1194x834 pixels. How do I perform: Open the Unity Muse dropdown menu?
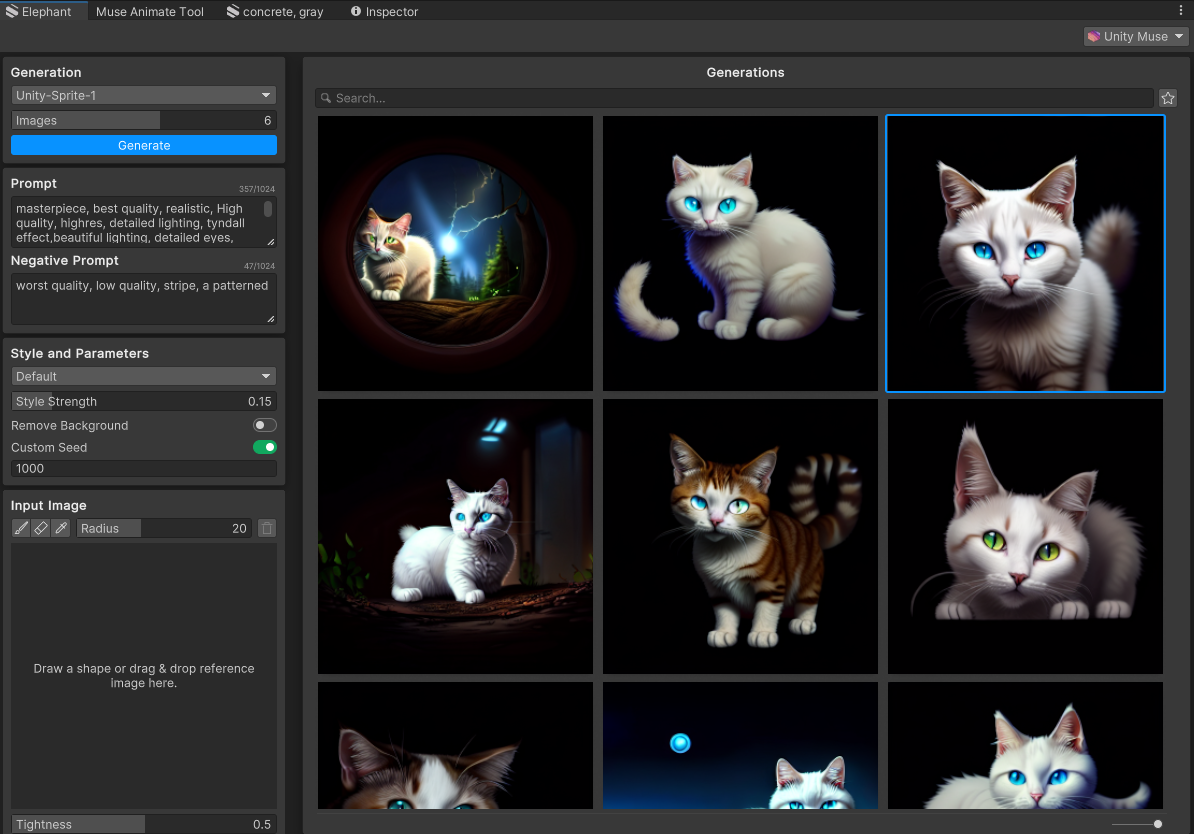tap(1135, 37)
